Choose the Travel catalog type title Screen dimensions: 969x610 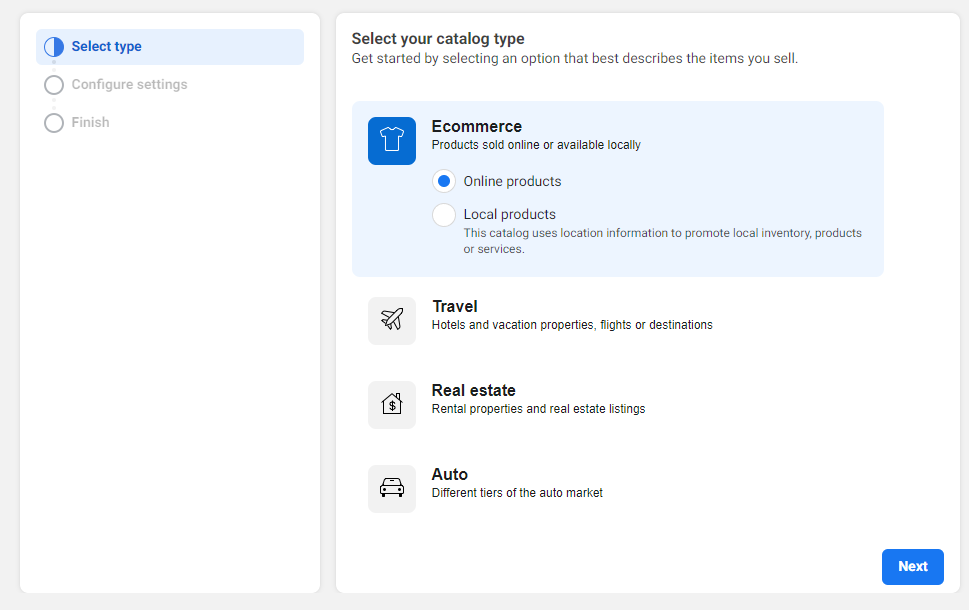454,306
